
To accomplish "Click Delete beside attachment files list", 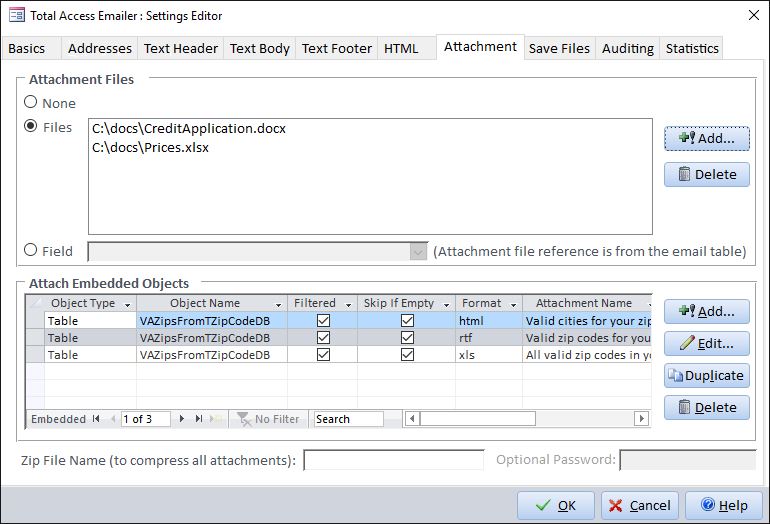I will tap(706, 174).
